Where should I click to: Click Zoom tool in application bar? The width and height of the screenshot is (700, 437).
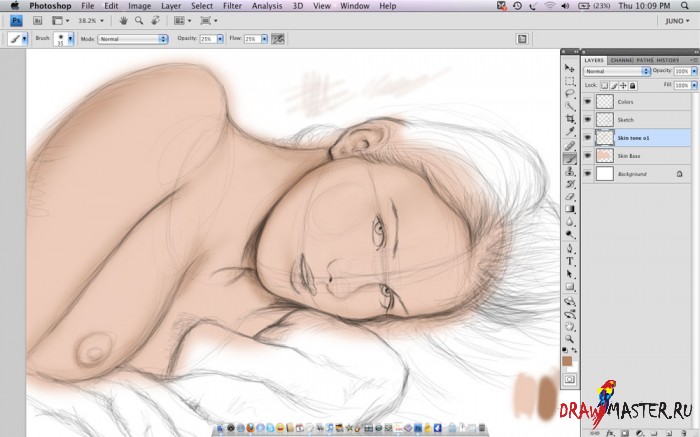pos(139,21)
